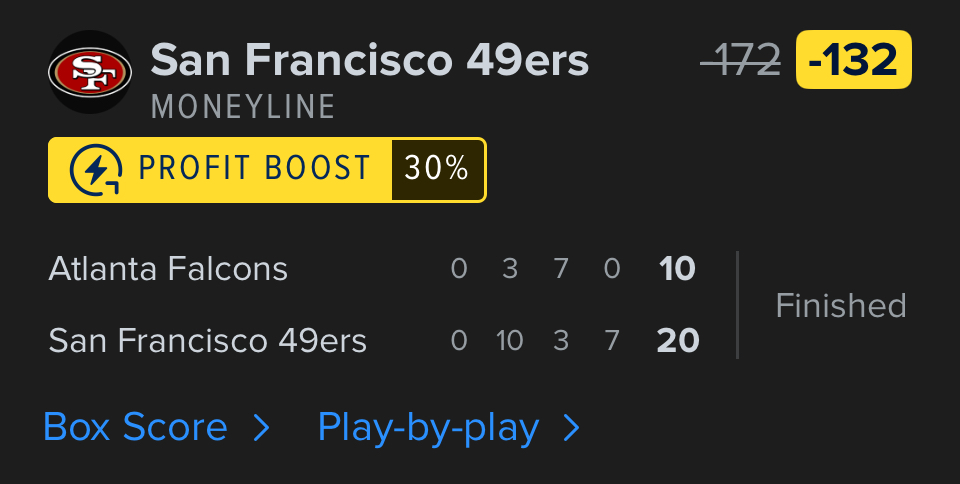Click the chevron arrow beside Box Score
The width and height of the screenshot is (960, 484).
[x=262, y=429]
